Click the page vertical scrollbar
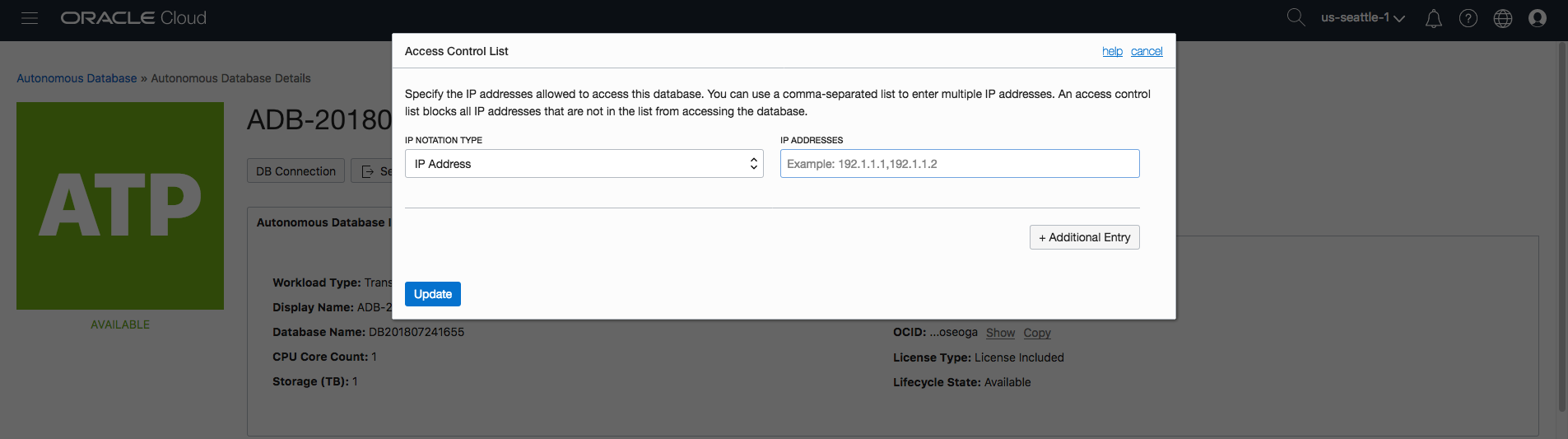 tap(1562, 222)
